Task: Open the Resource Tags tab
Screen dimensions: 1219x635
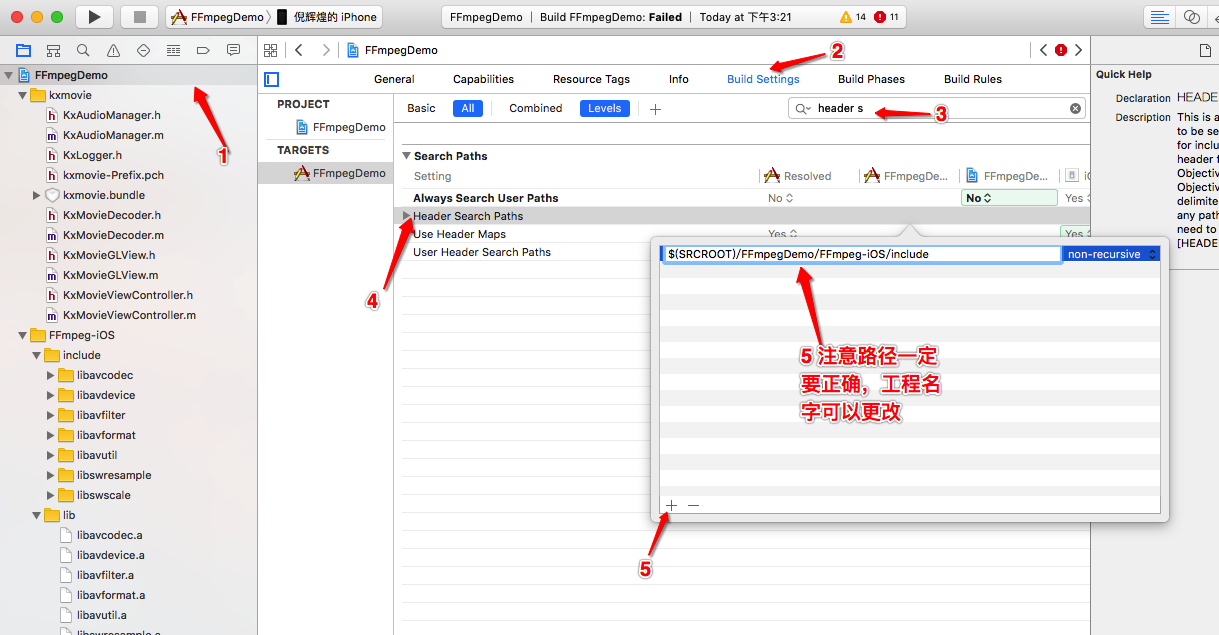Action: pyautogui.click(x=591, y=79)
